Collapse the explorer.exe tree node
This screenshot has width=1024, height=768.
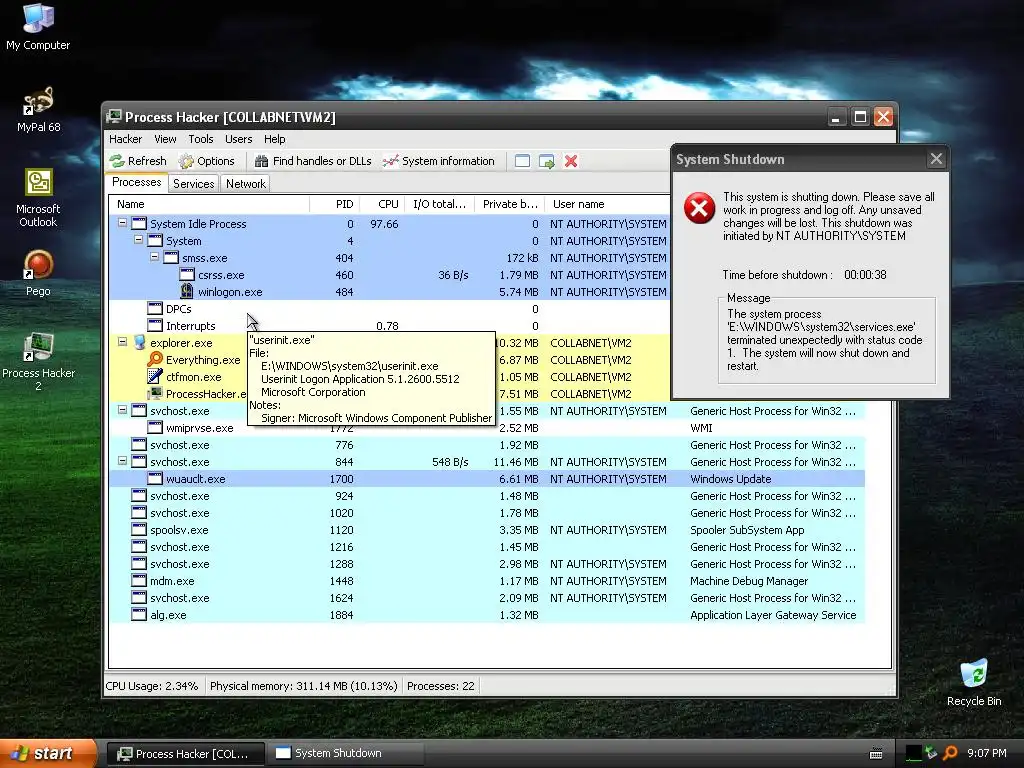(122, 342)
